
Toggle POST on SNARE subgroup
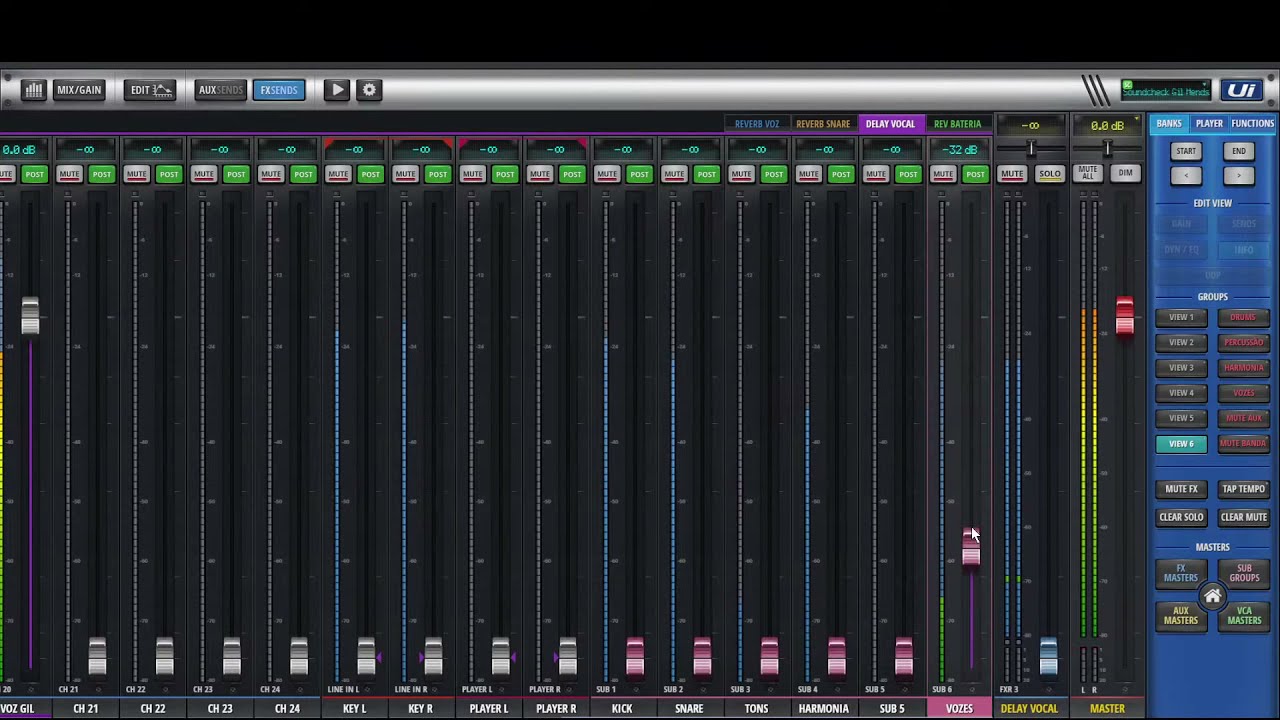point(707,174)
